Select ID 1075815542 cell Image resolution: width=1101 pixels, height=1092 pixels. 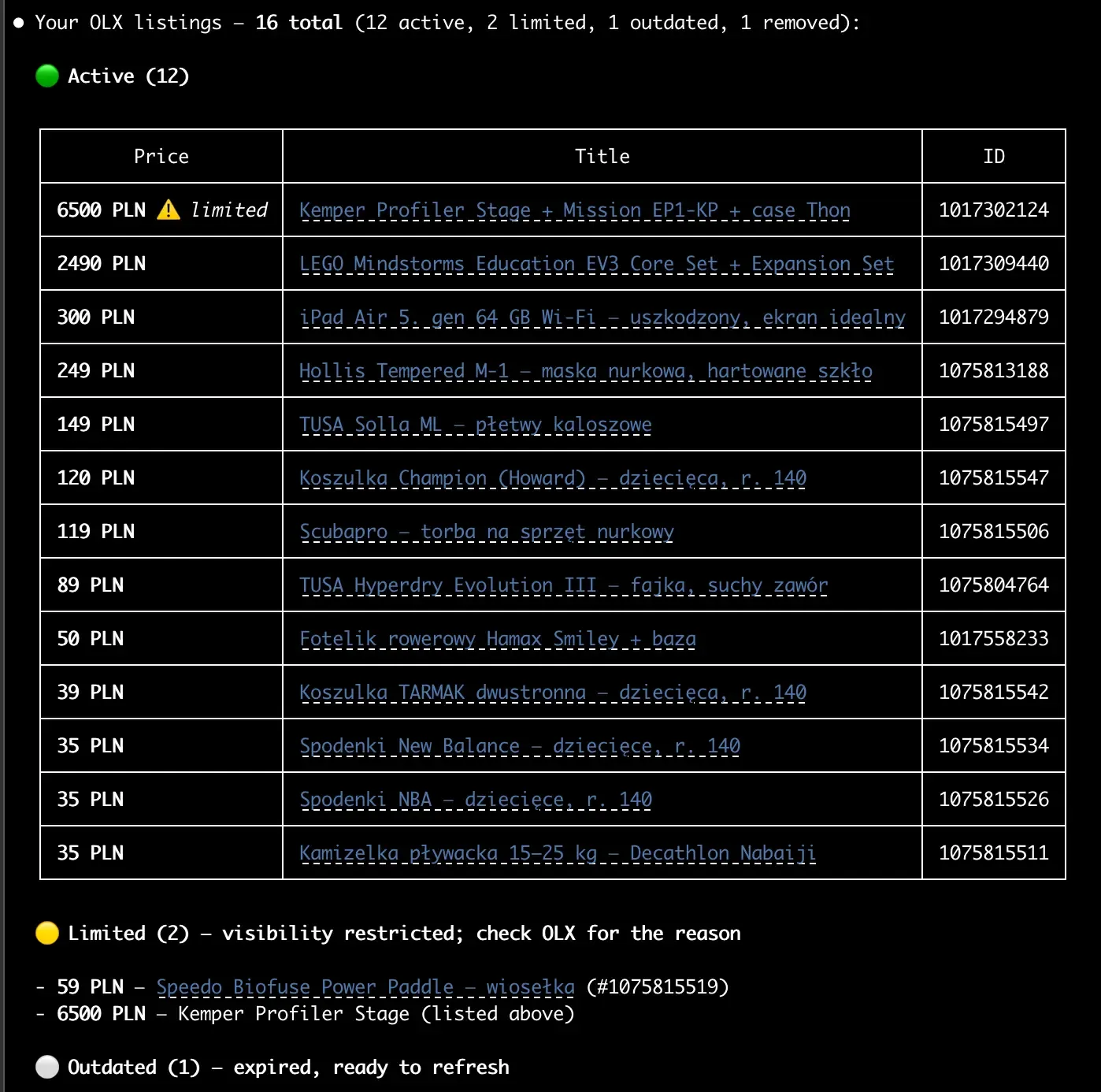point(994,692)
